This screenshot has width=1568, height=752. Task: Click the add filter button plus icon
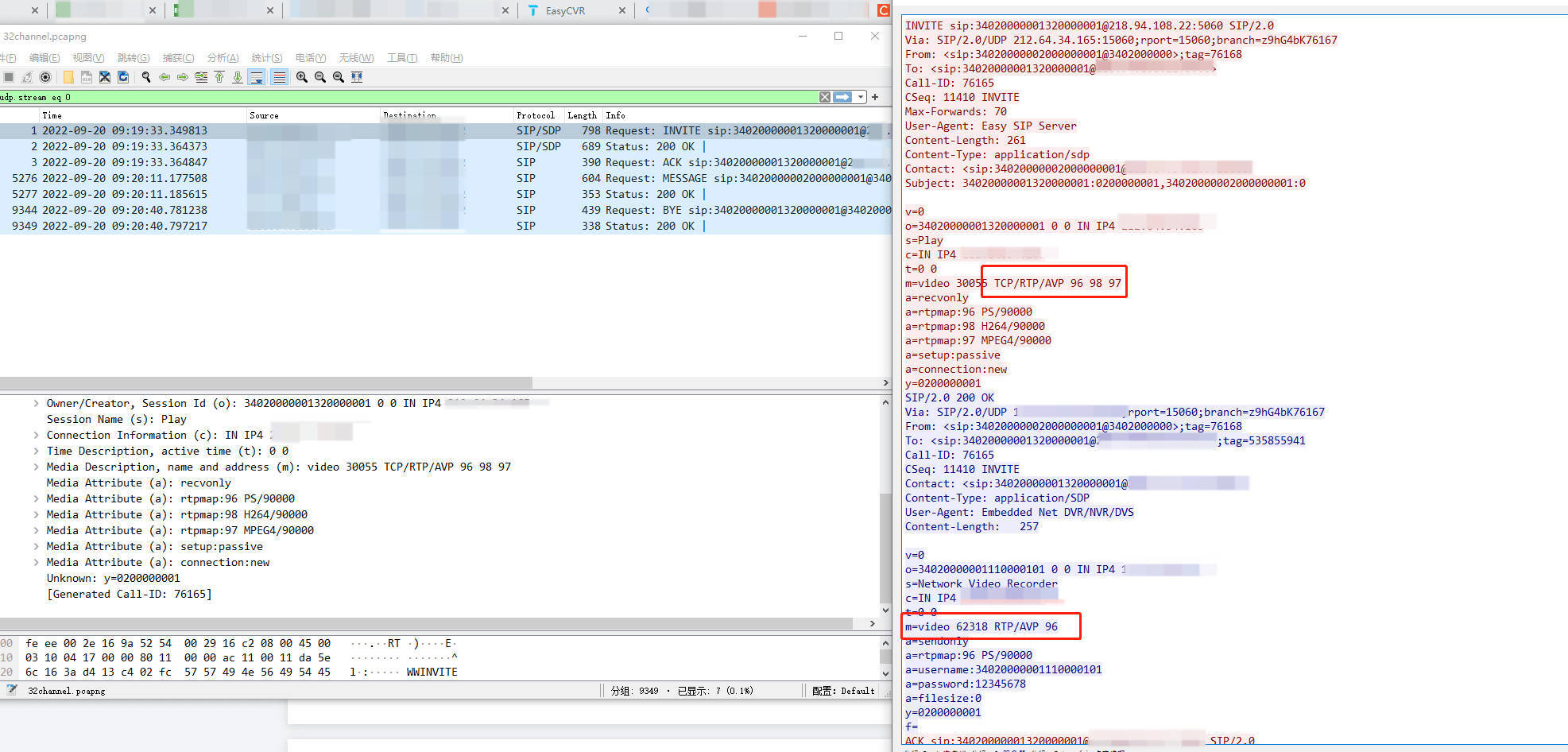click(875, 97)
